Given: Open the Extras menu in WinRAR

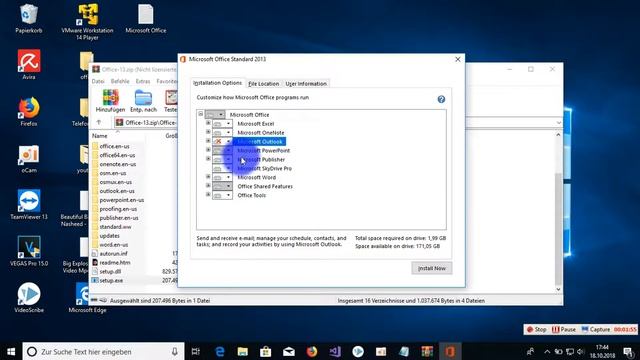Looking at the screenshot, I should [143, 81].
